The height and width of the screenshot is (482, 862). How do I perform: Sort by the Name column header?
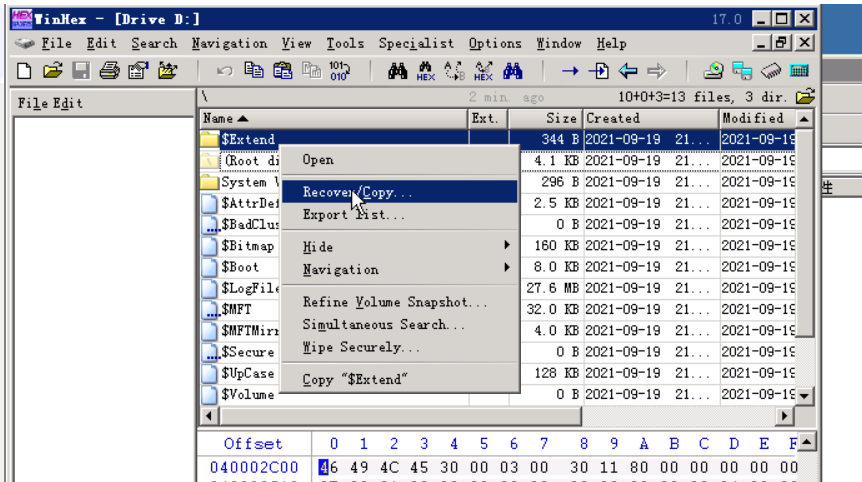click(333, 118)
